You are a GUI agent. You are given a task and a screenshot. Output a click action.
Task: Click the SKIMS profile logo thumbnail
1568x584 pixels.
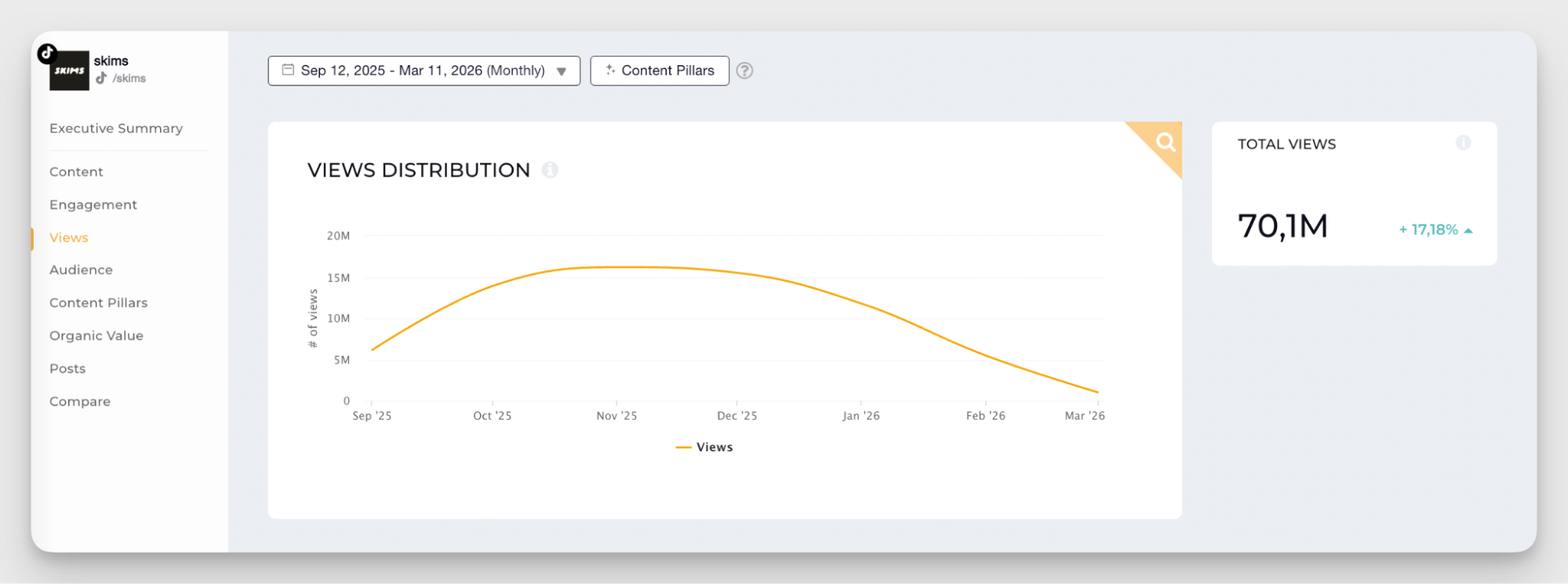click(69, 71)
